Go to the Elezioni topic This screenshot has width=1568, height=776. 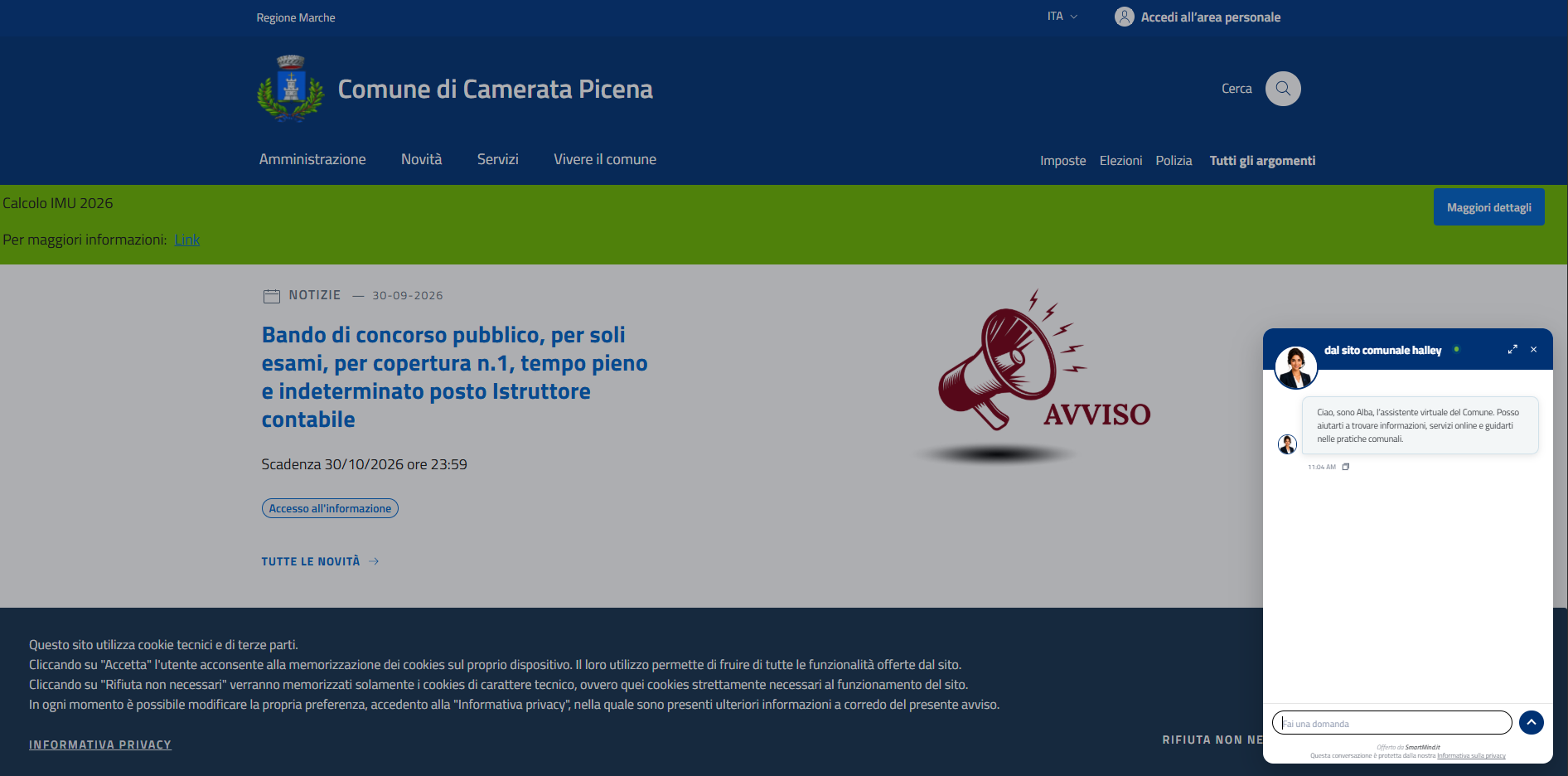pos(1120,161)
